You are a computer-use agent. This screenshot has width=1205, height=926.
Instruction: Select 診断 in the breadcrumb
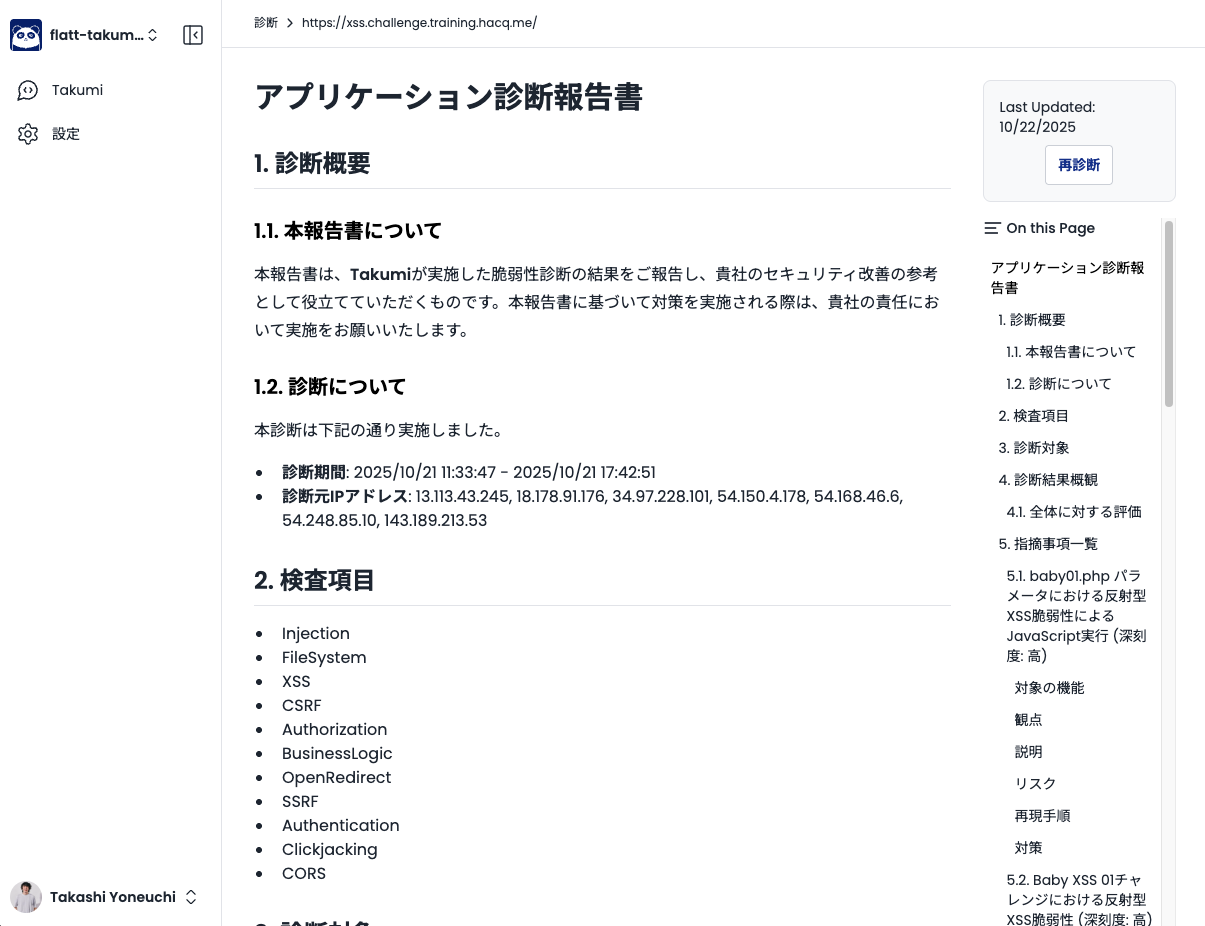click(265, 23)
